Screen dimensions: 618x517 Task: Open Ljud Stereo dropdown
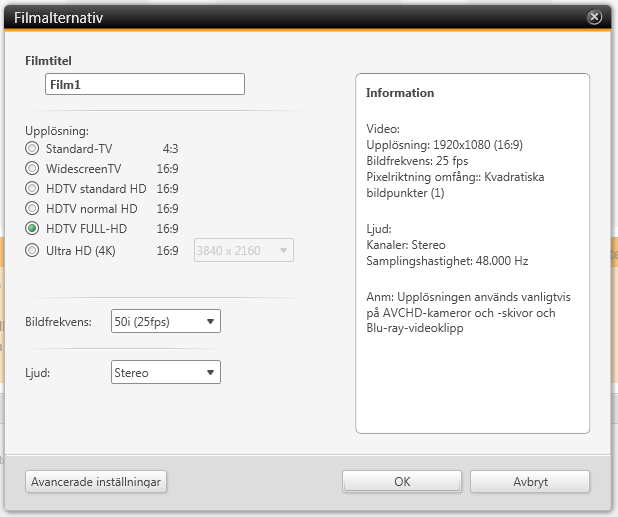(x=166, y=372)
